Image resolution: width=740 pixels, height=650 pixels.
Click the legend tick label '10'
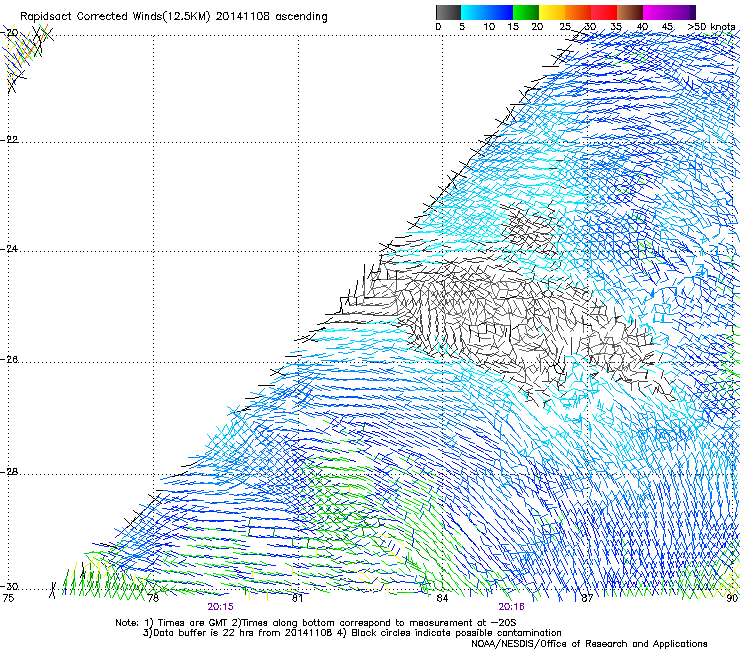pyautogui.click(x=489, y=27)
